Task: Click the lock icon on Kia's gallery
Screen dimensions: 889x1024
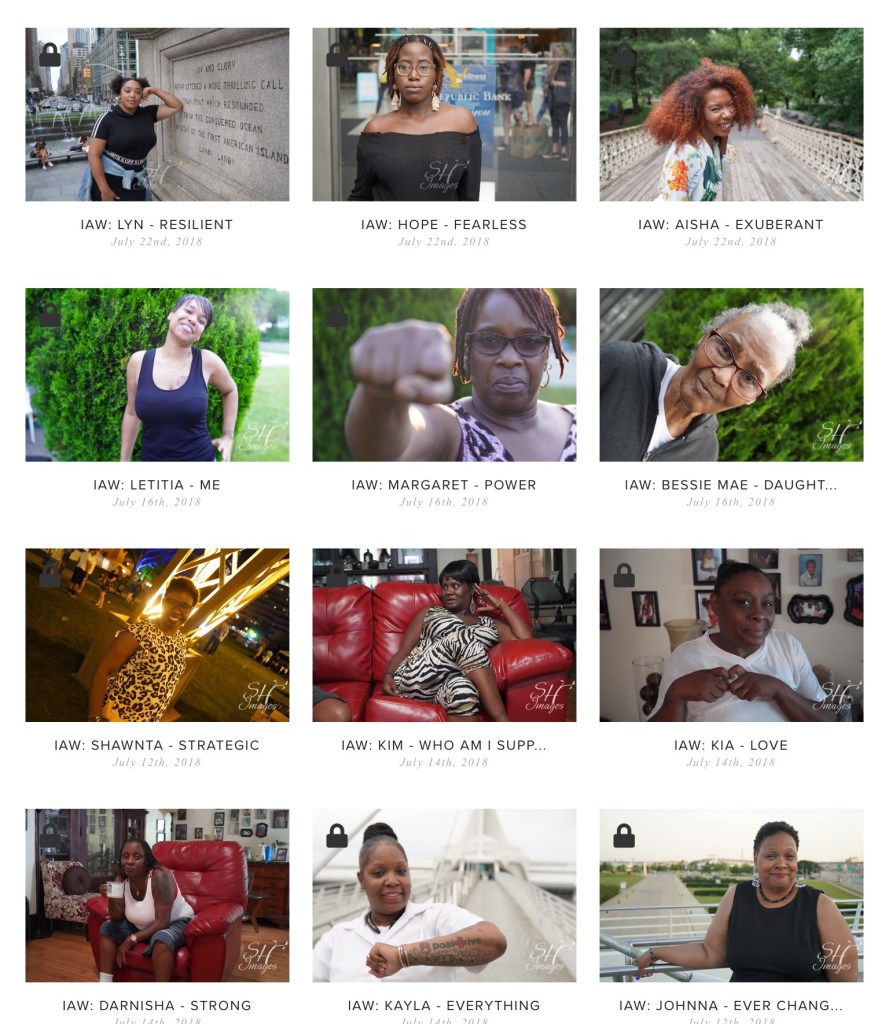Action: pos(624,575)
